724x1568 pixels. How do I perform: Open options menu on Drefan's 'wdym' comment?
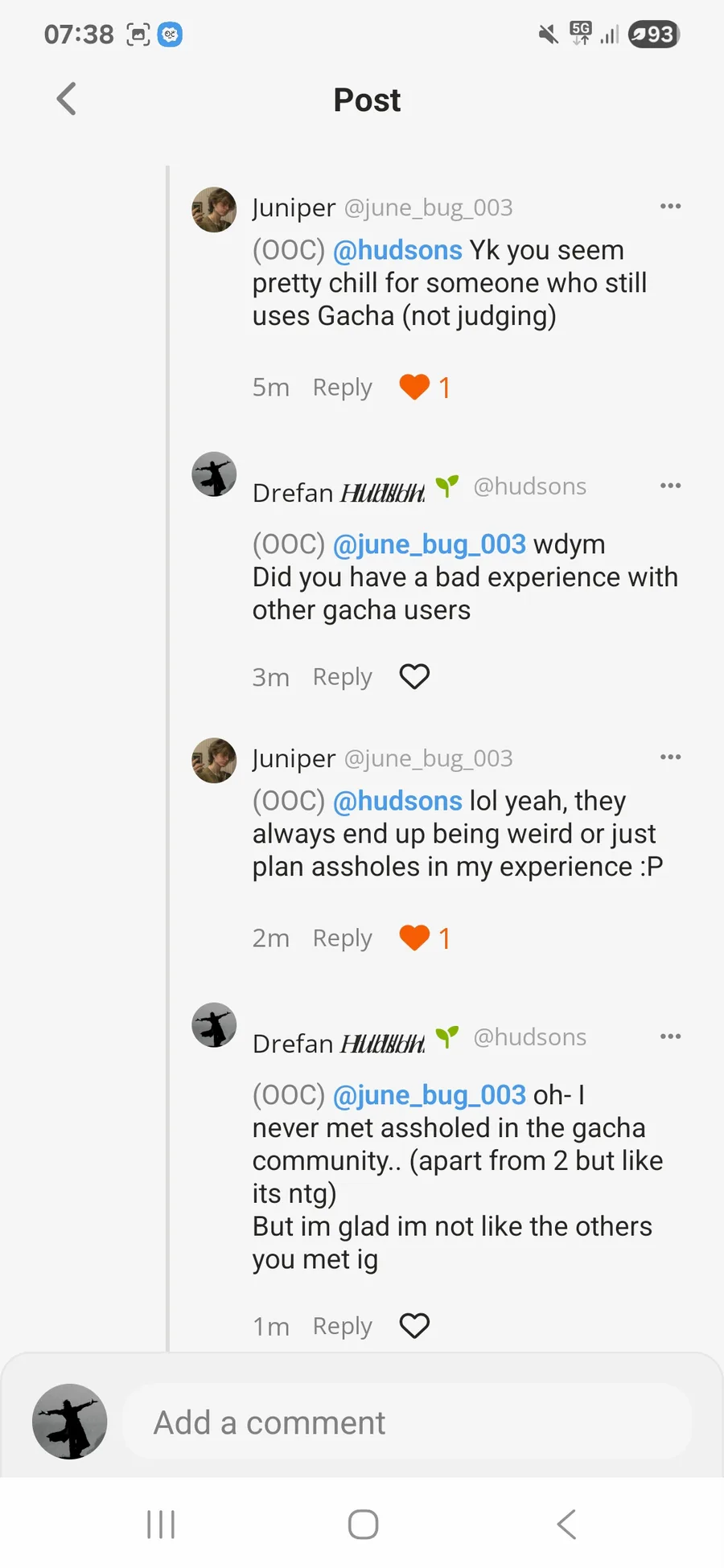[670, 486]
